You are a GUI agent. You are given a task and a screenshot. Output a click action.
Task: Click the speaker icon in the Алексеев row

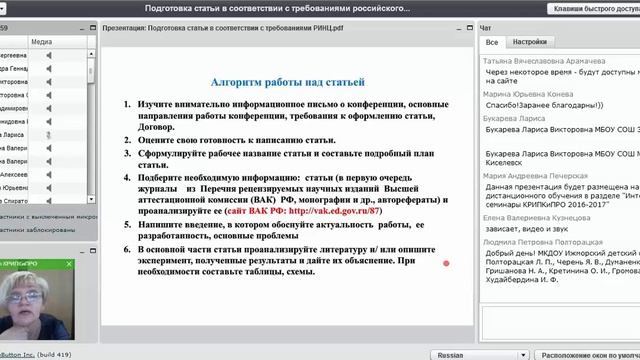pyautogui.click(x=49, y=175)
